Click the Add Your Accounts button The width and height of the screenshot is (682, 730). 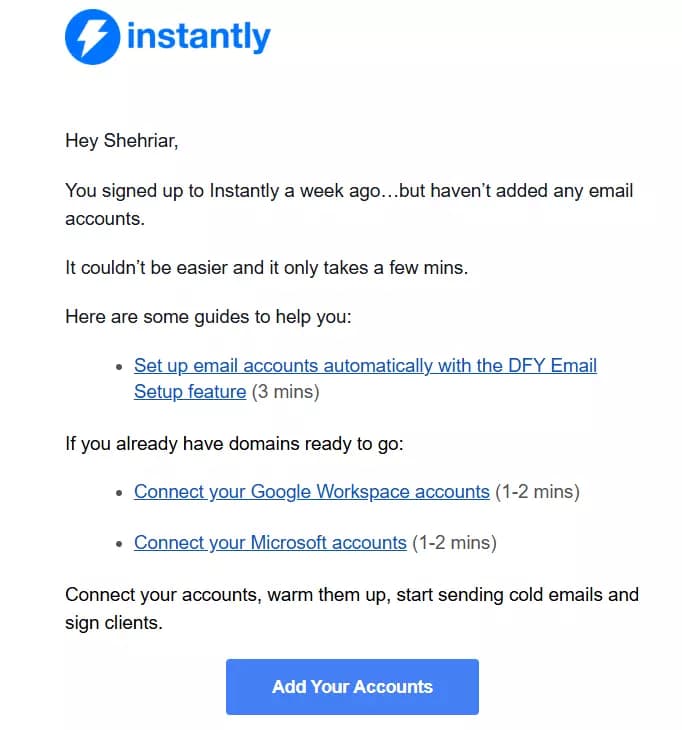click(352, 687)
